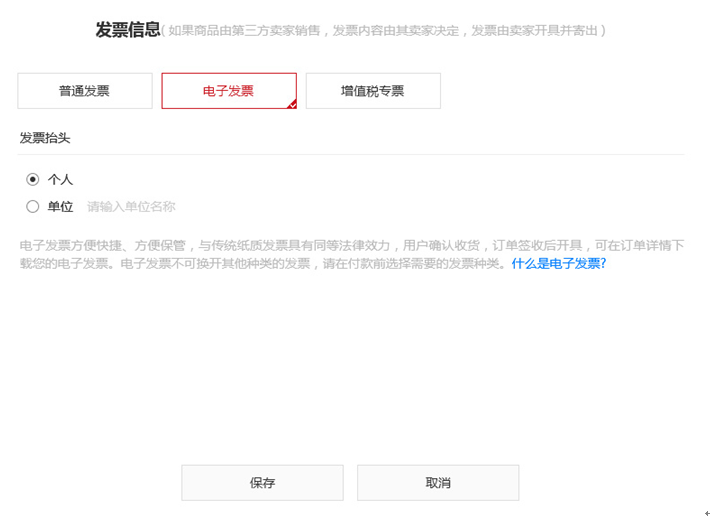The height and width of the screenshot is (525, 711).
Task: Click the 发票抬头 section heading
Action: coord(45,138)
